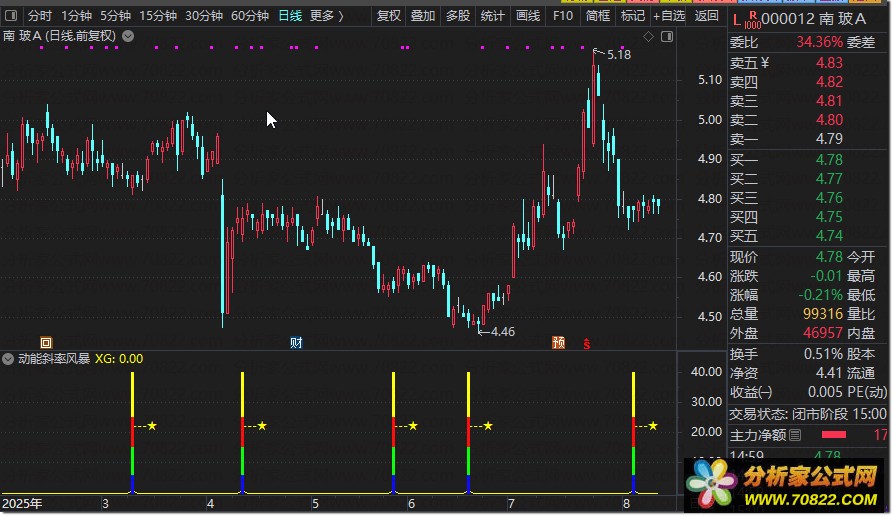Click the diamond icon at chart top-right

[x=648, y=36]
